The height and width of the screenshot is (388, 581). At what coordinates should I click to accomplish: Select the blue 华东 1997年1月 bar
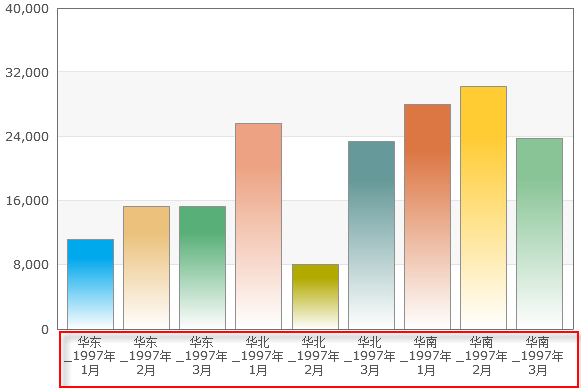(x=90, y=284)
